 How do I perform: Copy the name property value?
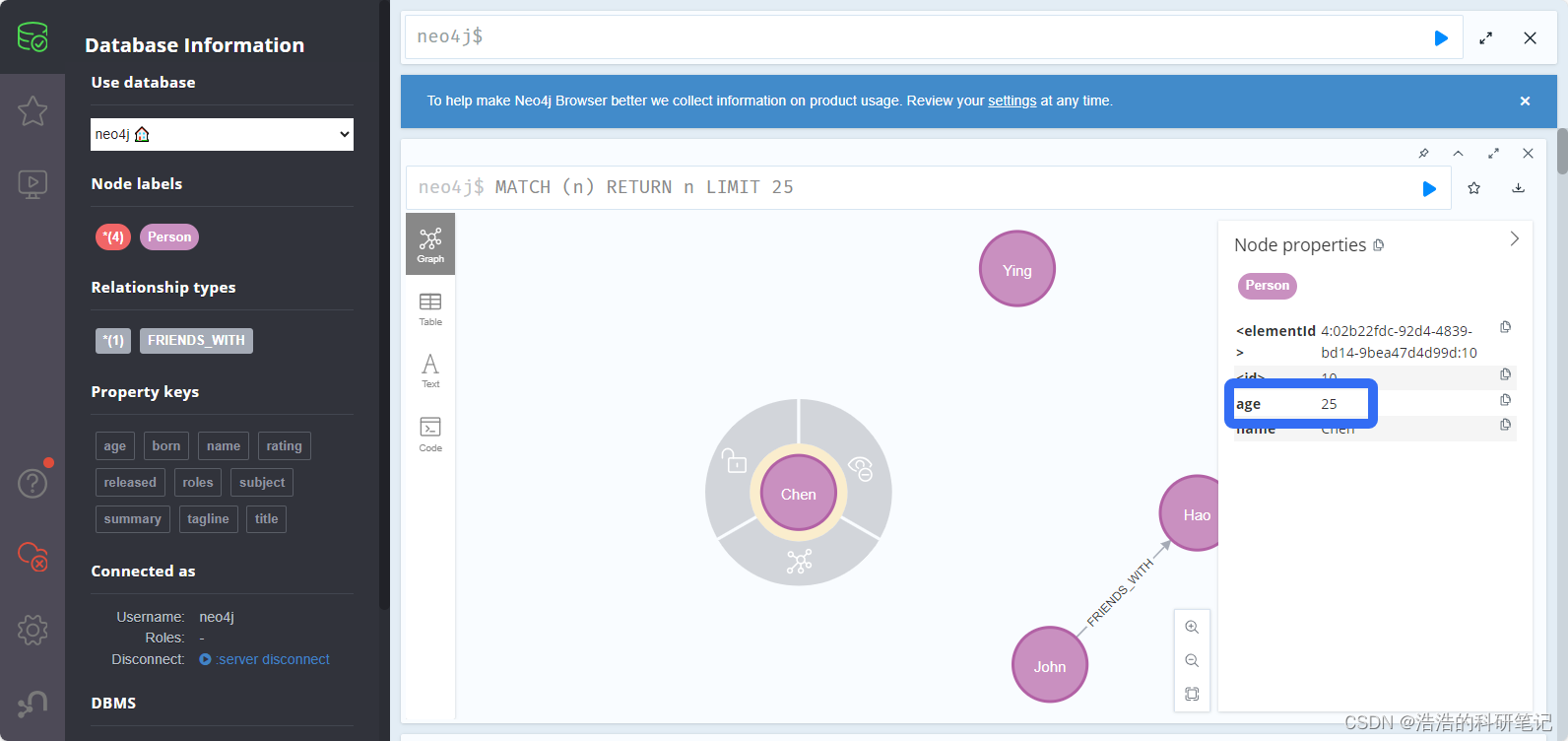click(1505, 425)
